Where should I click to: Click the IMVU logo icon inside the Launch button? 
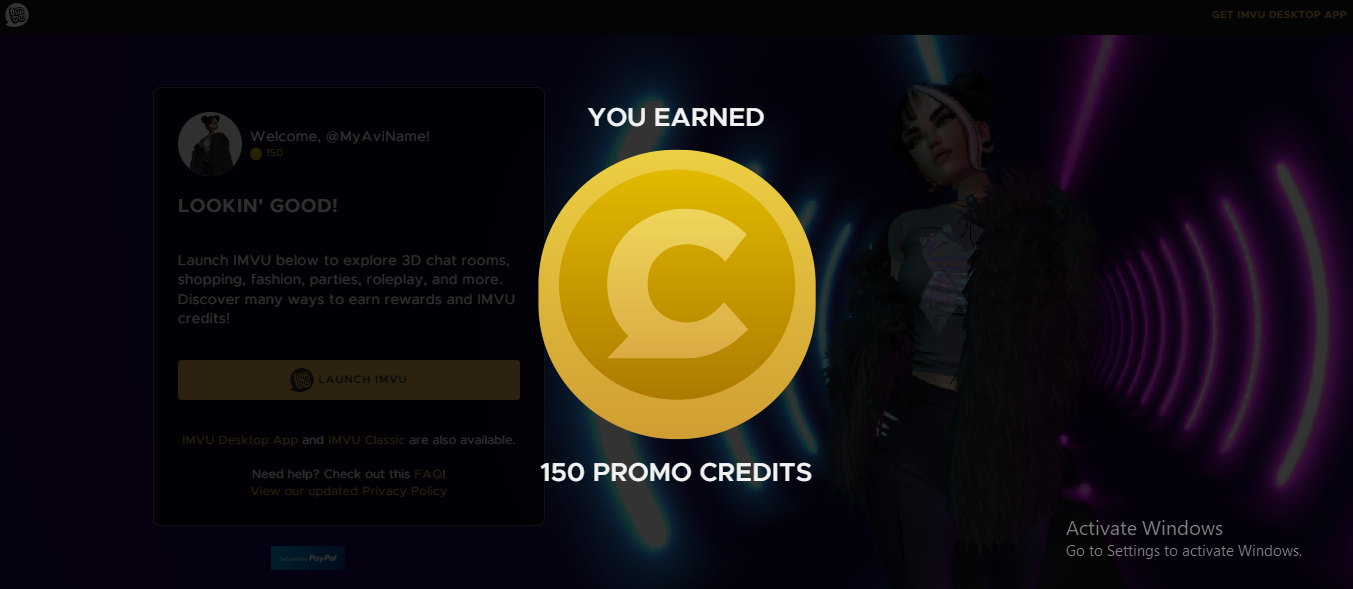point(302,380)
